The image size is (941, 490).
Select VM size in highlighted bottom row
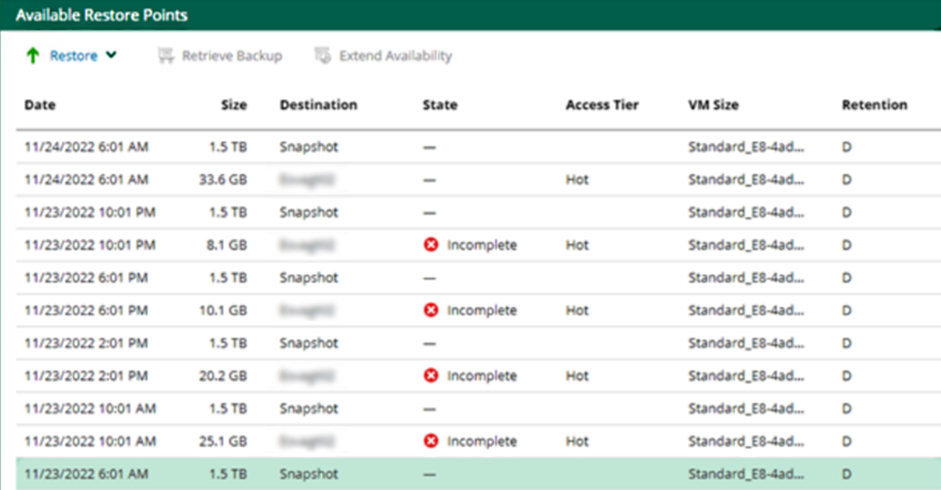(x=746, y=474)
